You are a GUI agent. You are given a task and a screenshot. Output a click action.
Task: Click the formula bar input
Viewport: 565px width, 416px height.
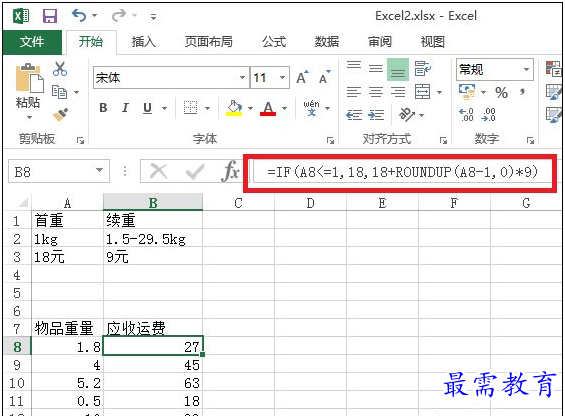402,172
